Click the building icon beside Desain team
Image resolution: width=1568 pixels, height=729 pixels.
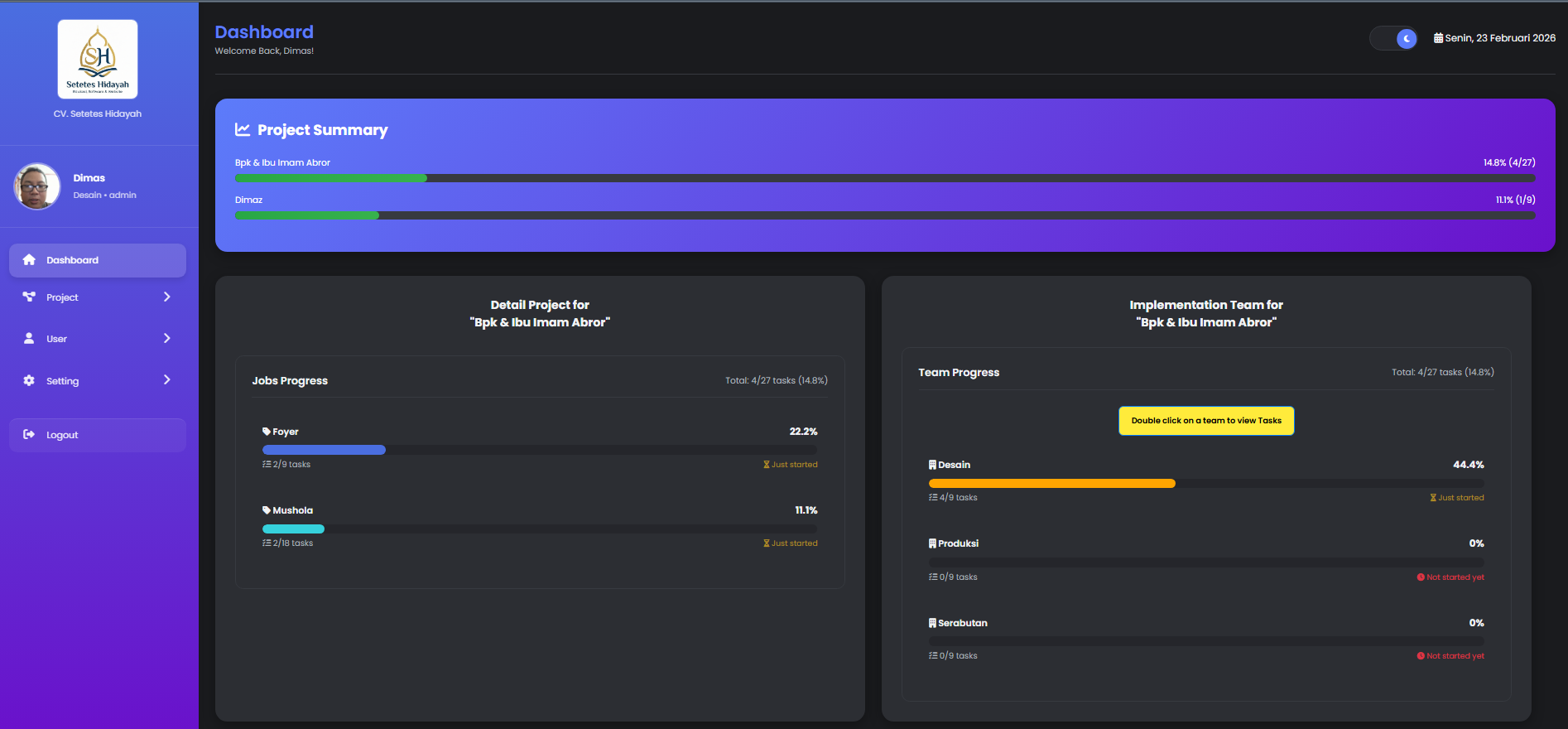pos(933,465)
